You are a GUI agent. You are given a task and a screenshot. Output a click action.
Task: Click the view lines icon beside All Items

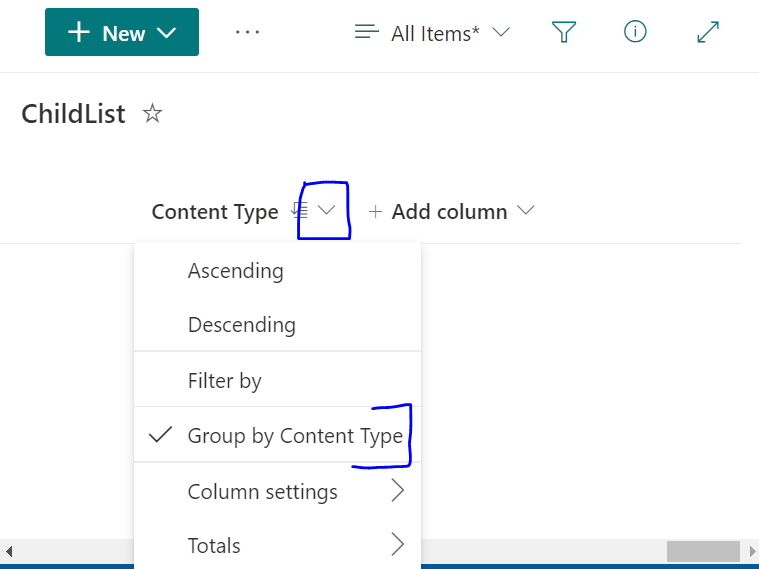click(367, 33)
